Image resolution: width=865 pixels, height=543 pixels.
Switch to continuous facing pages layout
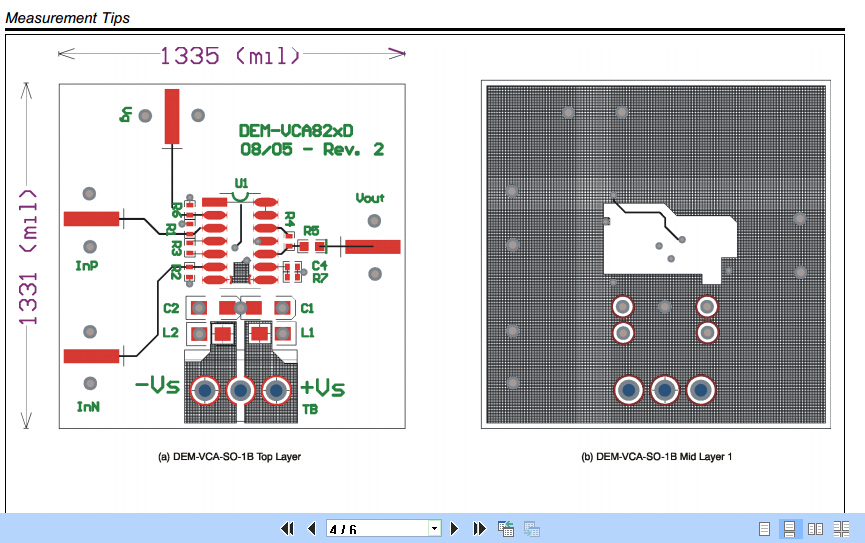click(x=841, y=529)
